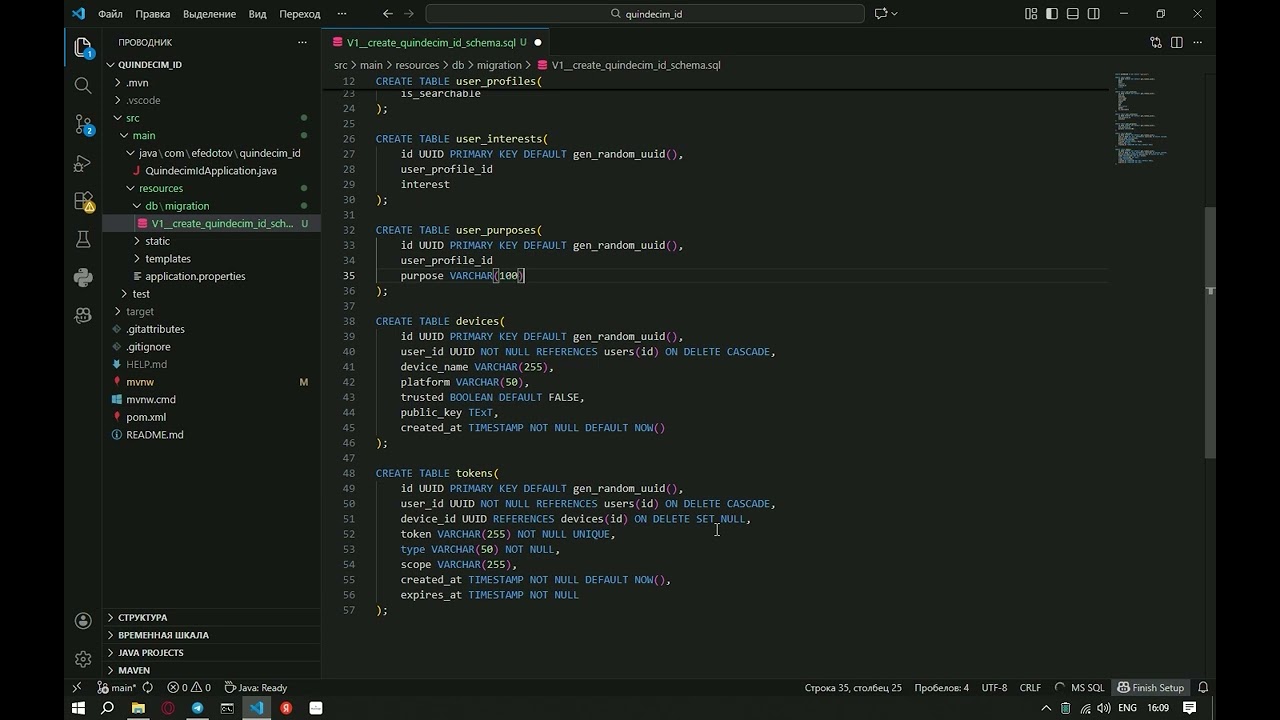This screenshot has height=720, width=1280.
Task: Change CRLF line ending setting
Action: 1030,688
